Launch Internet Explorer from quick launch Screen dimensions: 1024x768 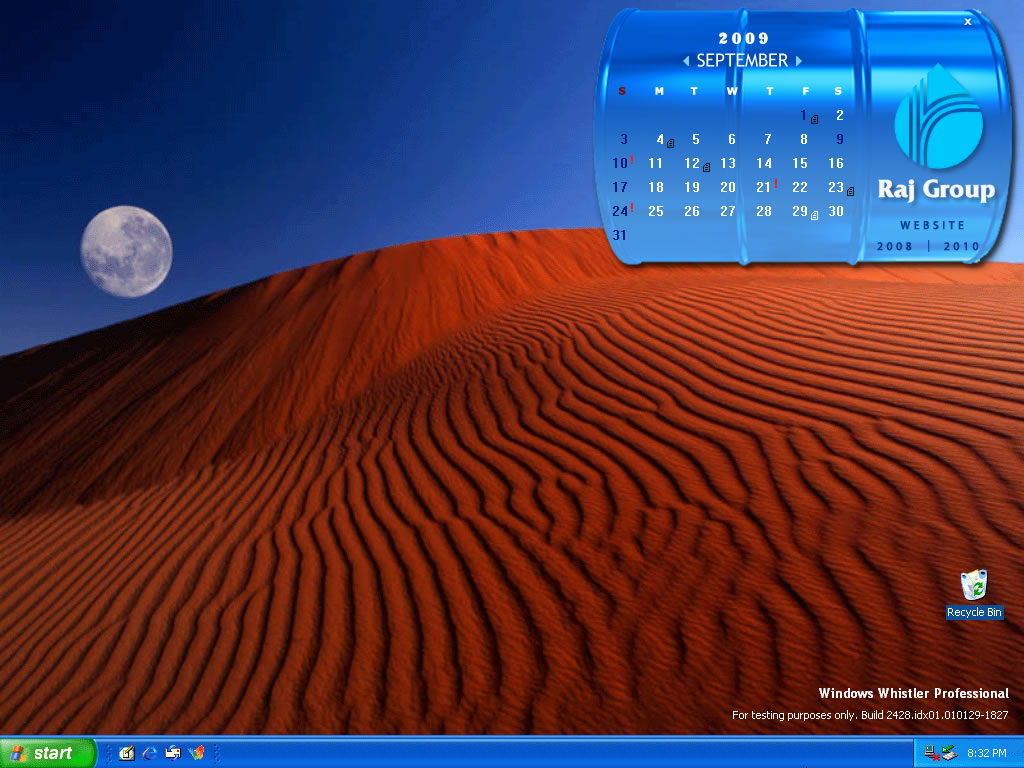pyautogui.click(x=150, y=753)
